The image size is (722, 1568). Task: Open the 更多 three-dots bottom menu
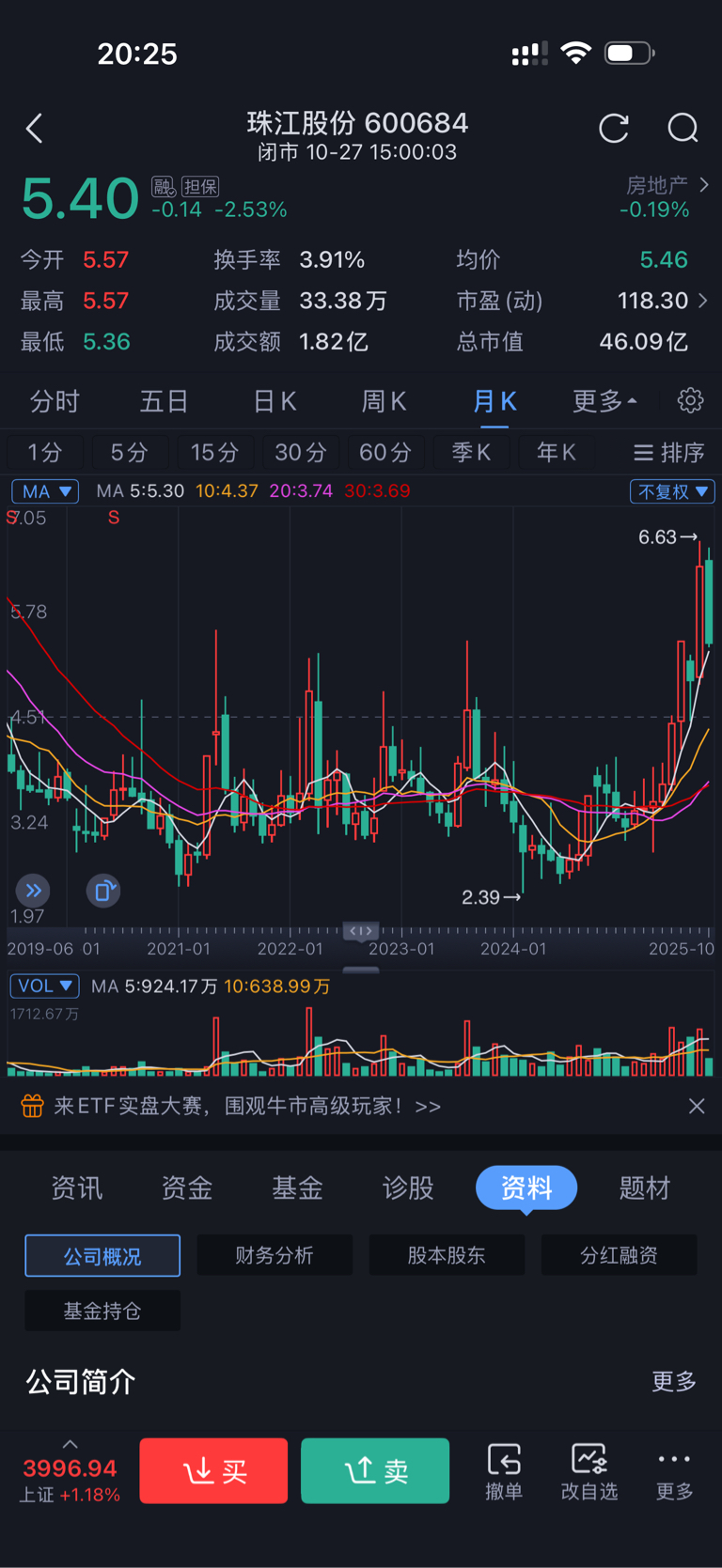(x=675, y=1472)
